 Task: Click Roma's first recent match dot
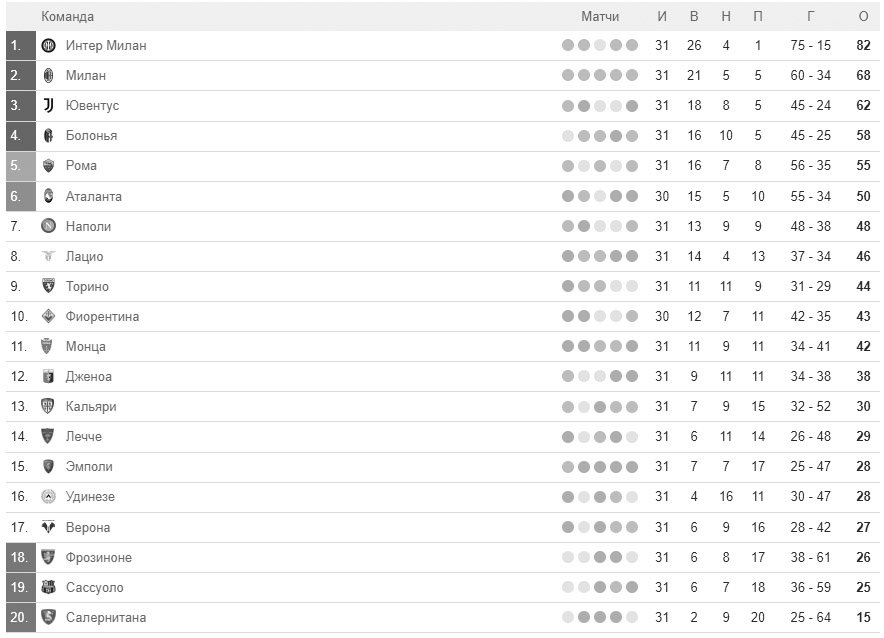568,166
